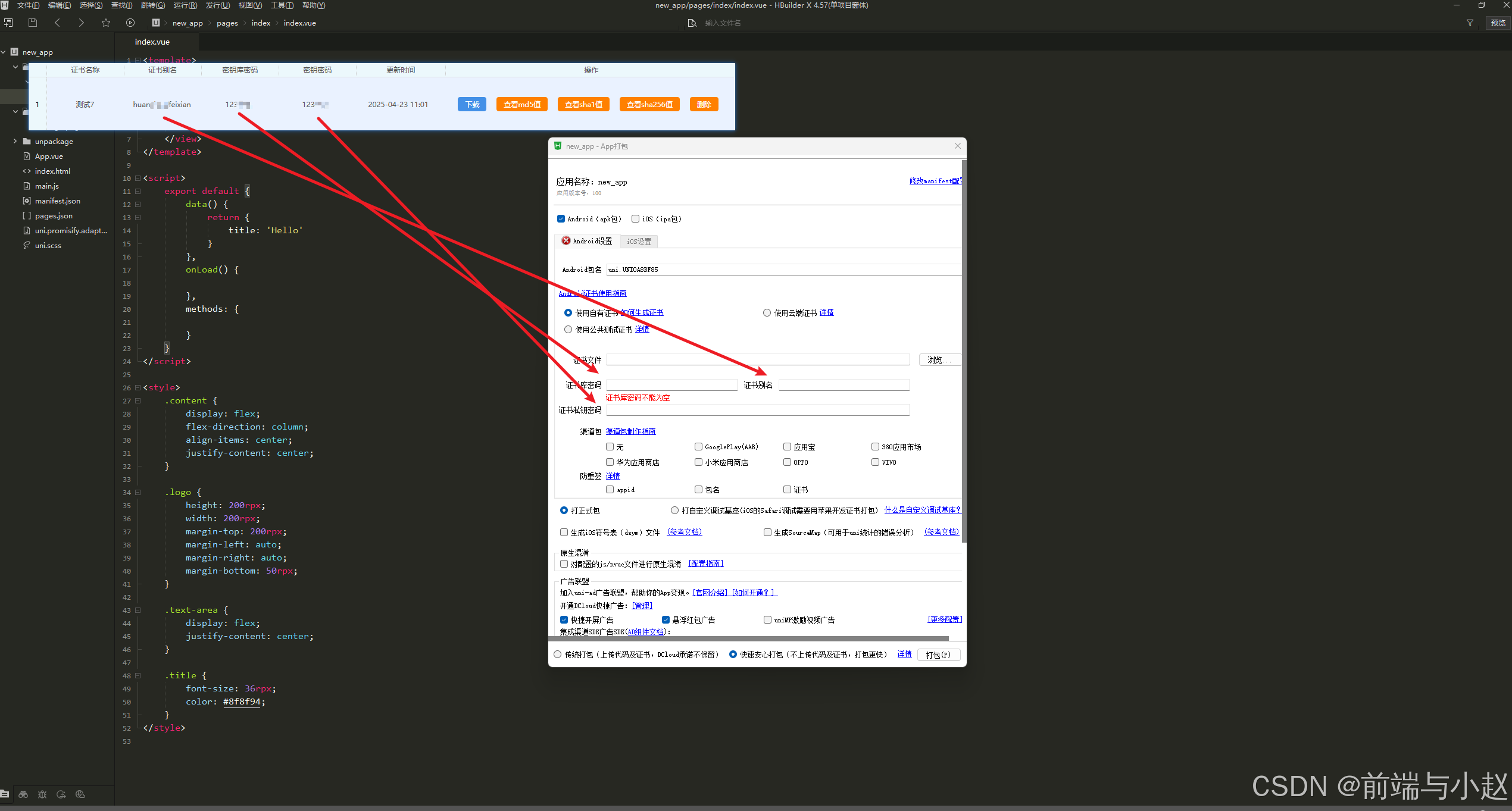Open the cloud globe panel icon
Image resolution: width=1512 pixels, height=811 pixels.
tap(80, 794)
